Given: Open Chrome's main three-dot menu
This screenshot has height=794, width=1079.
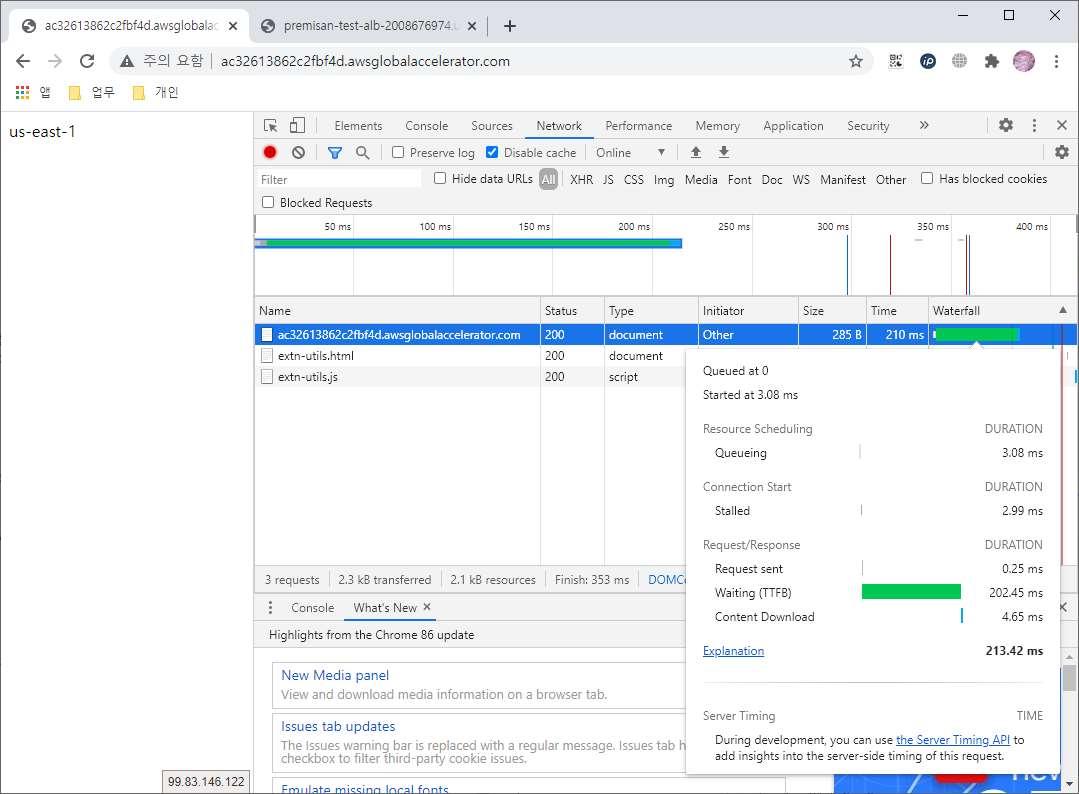Looking at the screenshot, I should 1056,61.
